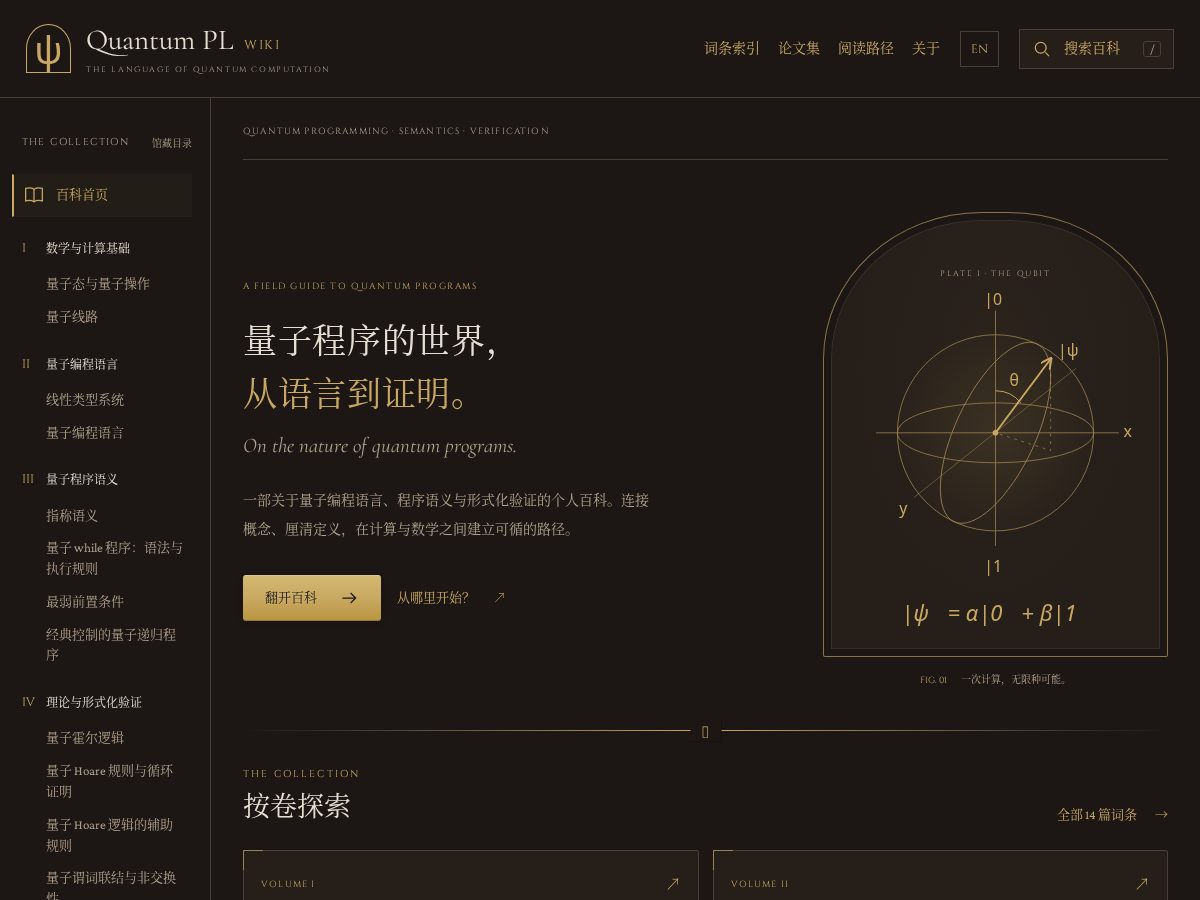Open 线性类型系统 entry
1200x900 pixels.
(85, 400)
